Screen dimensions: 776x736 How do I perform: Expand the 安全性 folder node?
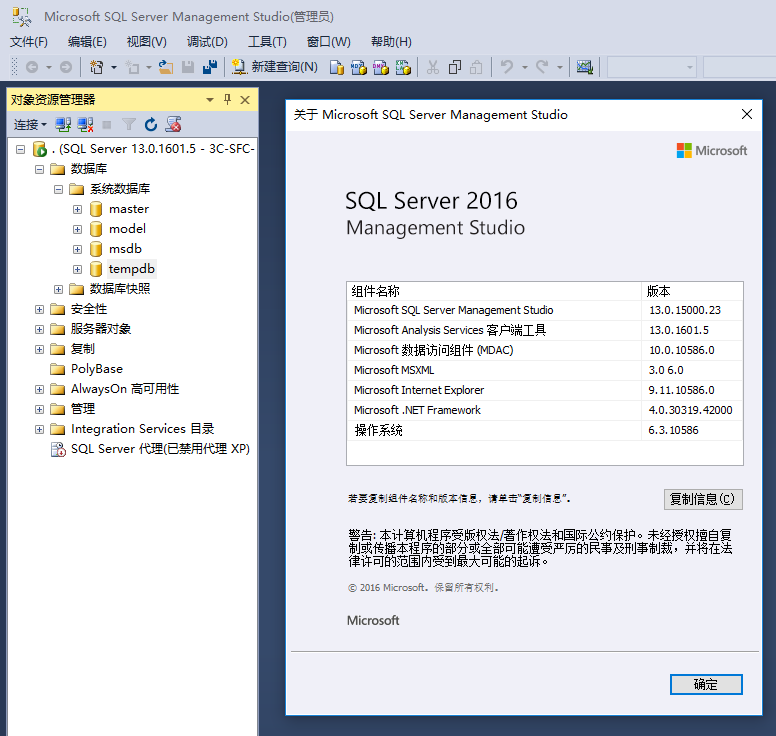[x=40, y=309]
